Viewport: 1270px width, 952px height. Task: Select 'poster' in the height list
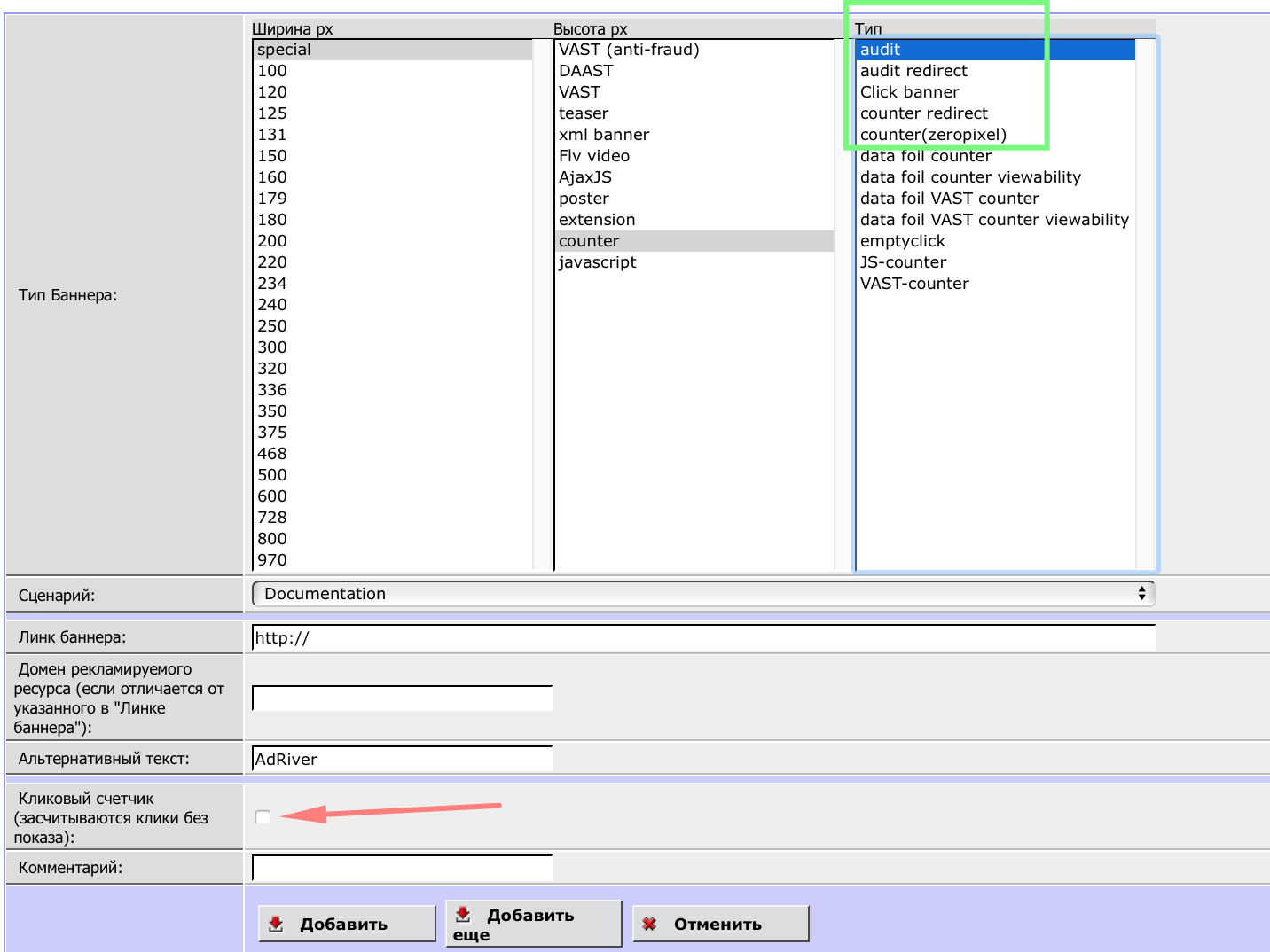pyautogui.click(x=694, y=199)
